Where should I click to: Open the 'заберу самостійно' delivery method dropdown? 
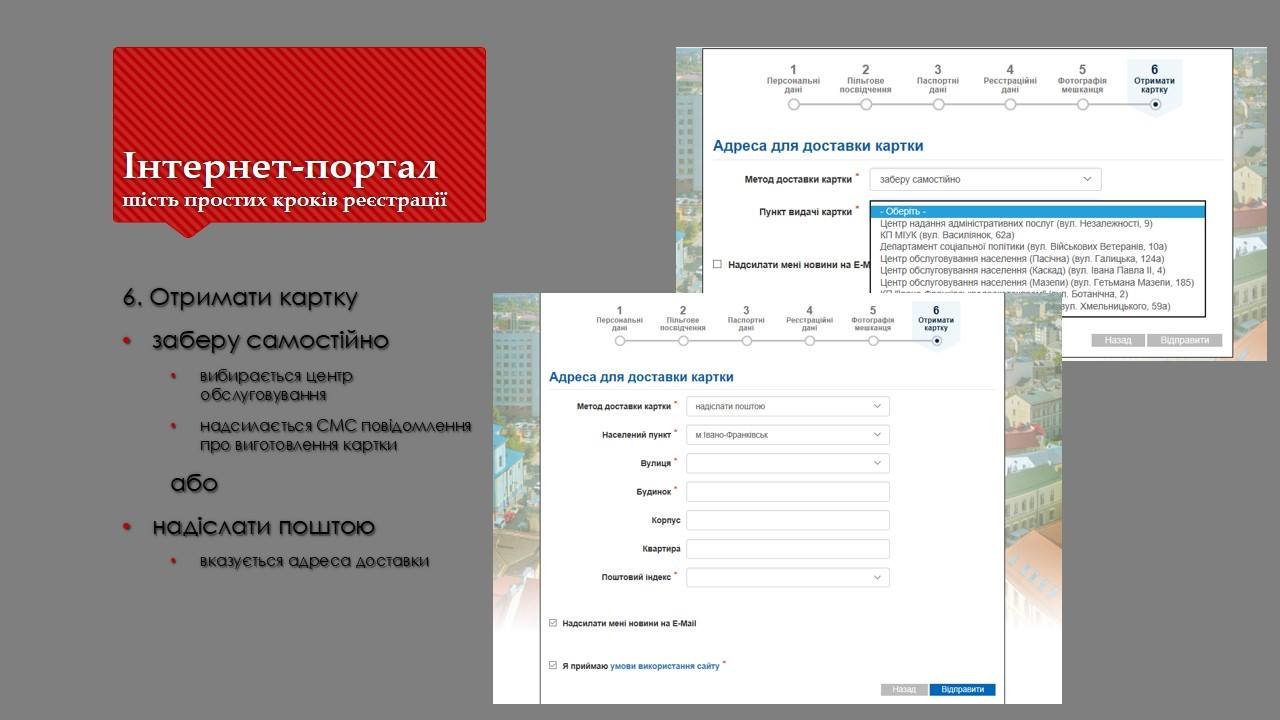coord(985,179)
